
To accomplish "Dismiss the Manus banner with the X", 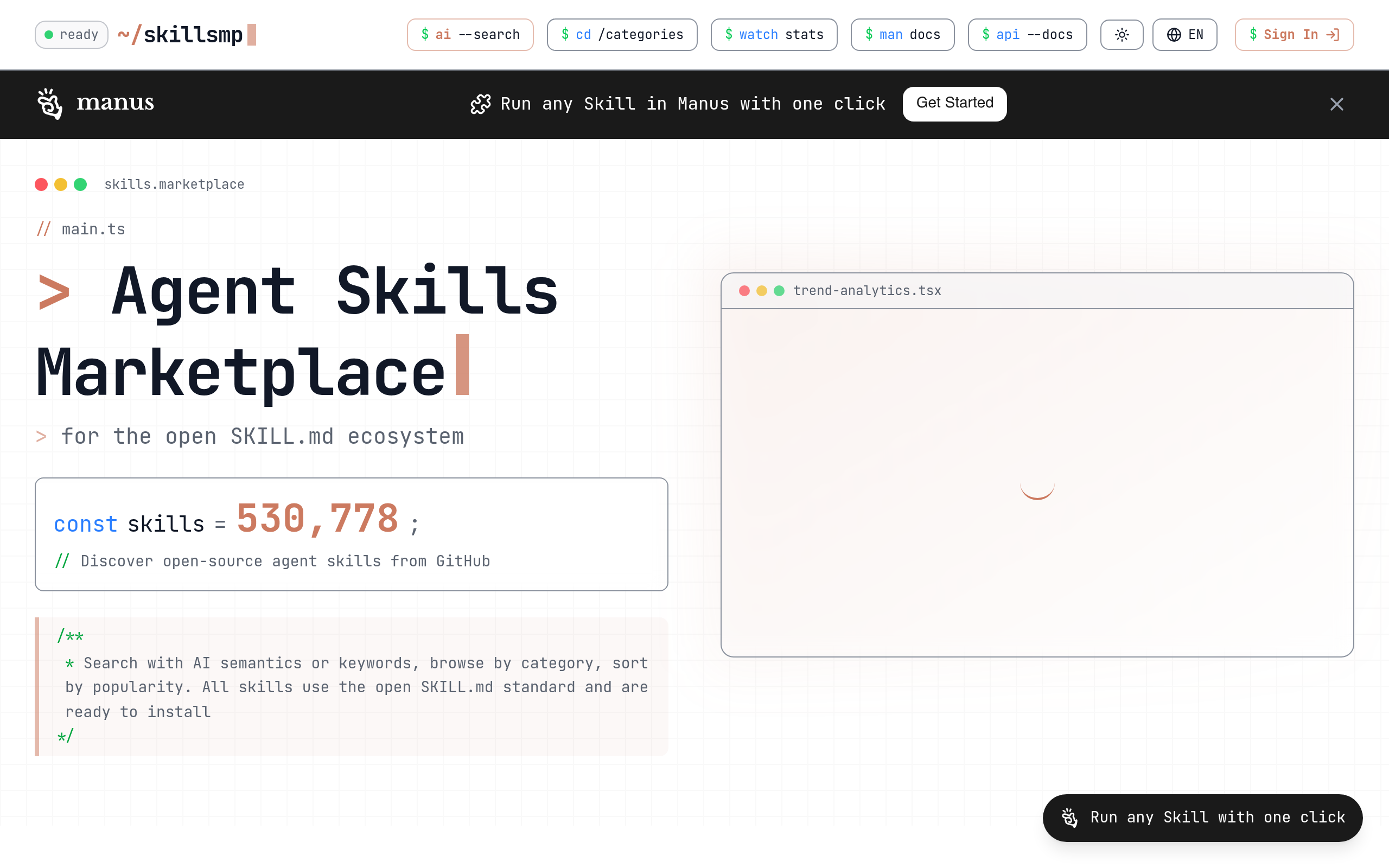I will click(x=1337, y=104).
